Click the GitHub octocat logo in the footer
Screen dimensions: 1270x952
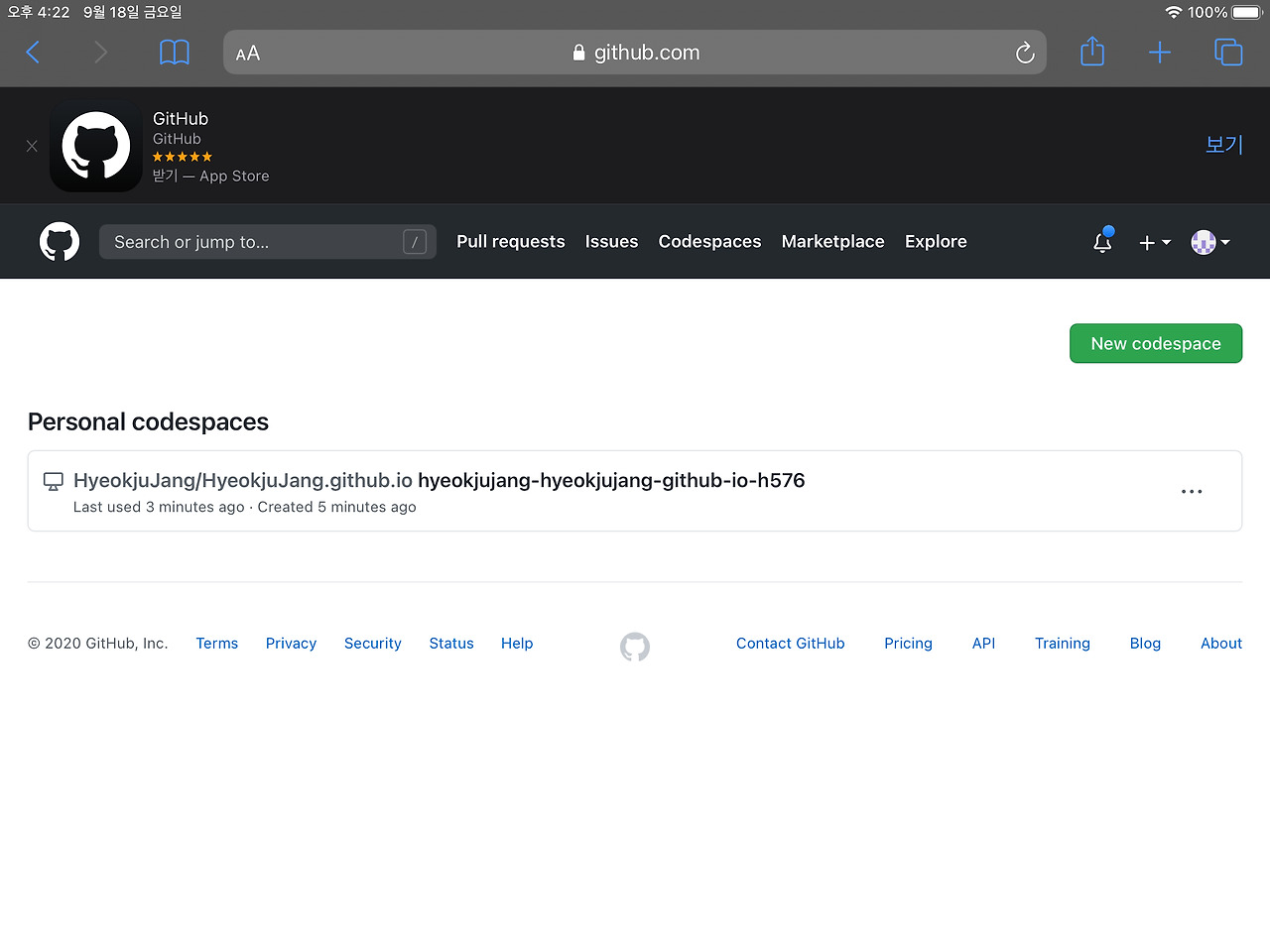tap(634, 646)
